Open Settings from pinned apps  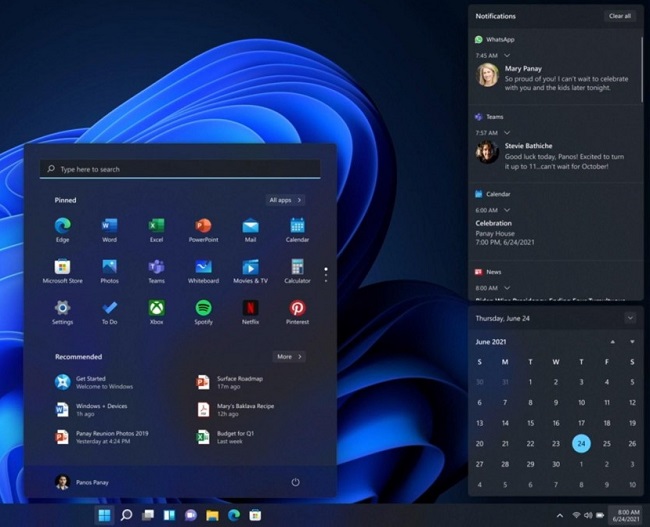(x=63, y=312)
